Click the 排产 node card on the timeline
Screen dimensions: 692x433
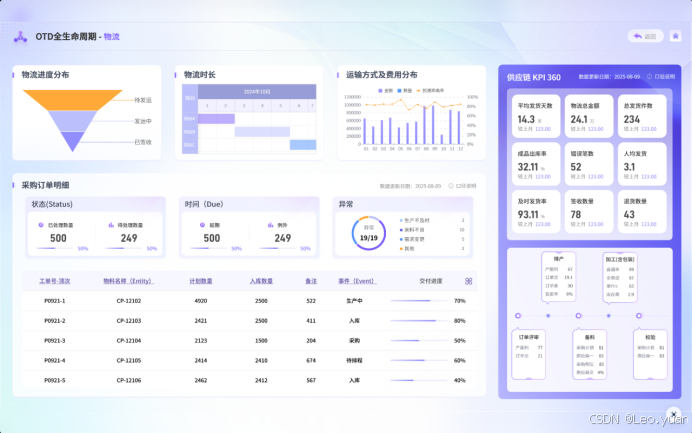click(558, 277)
